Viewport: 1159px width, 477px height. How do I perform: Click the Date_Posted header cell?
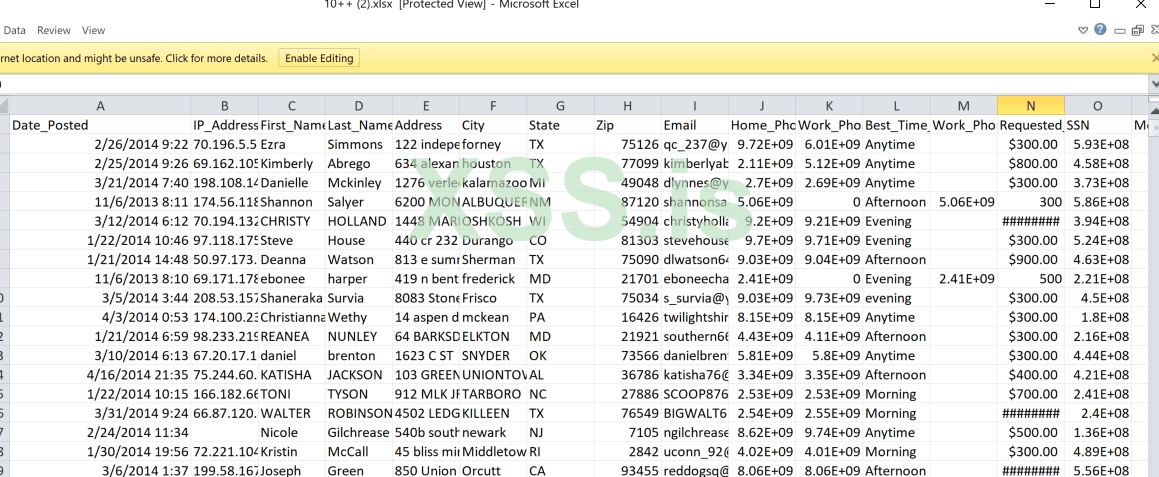pyautogui.click(x=101, y=125)
